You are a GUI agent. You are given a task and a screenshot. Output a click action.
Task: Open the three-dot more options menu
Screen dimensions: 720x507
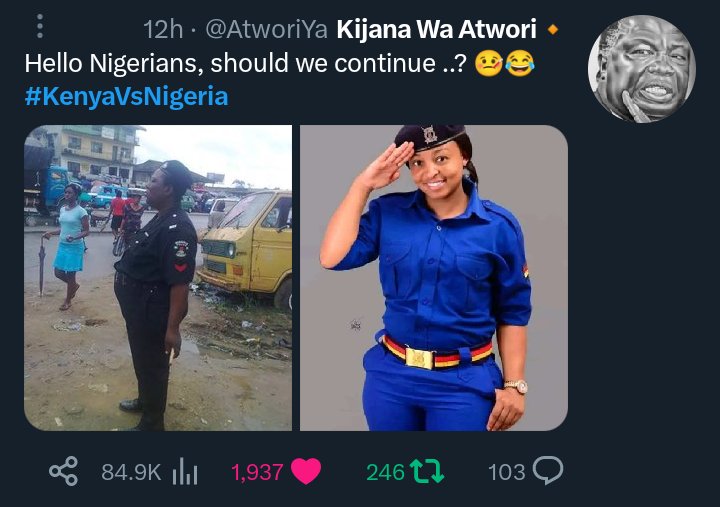tap(40, 26)
